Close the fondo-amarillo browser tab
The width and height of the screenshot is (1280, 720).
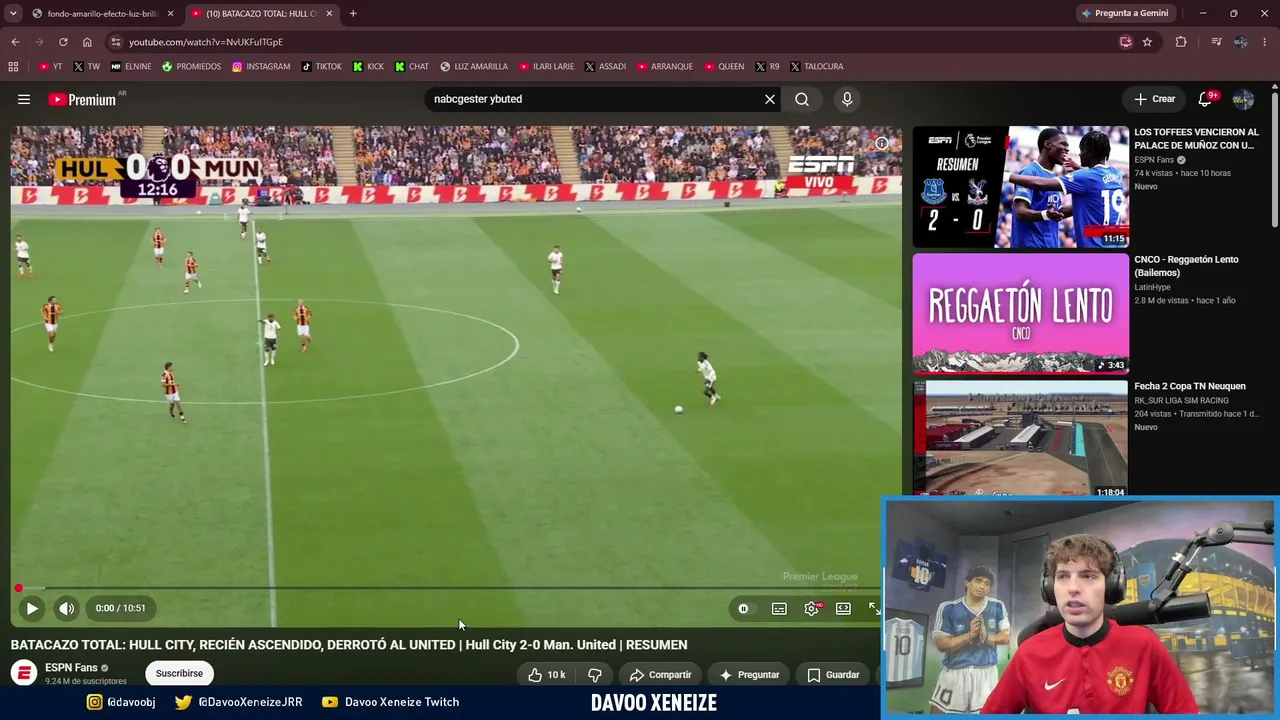click(170, 14)
